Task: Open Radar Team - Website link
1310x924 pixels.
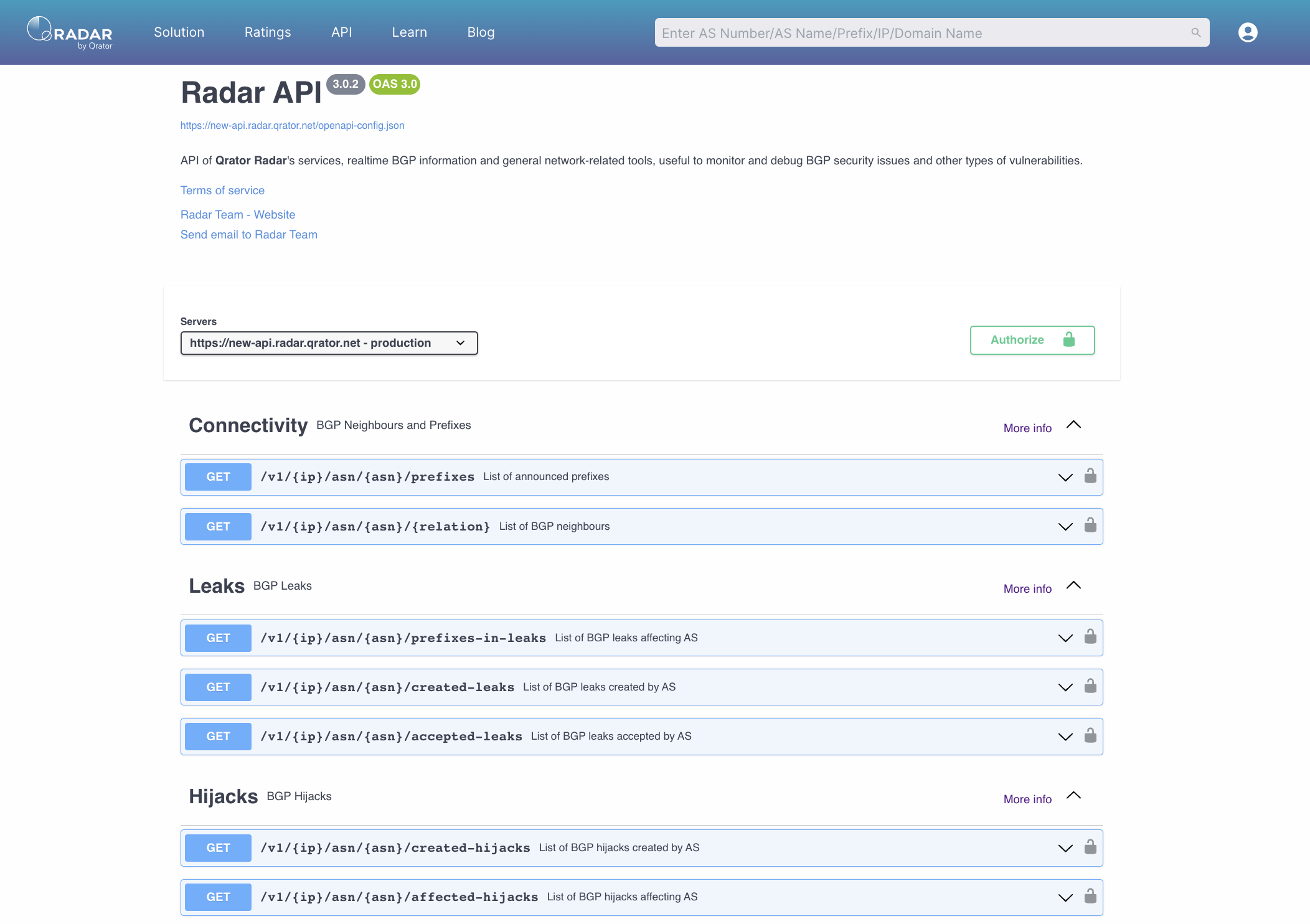Action: pos(238,215)
